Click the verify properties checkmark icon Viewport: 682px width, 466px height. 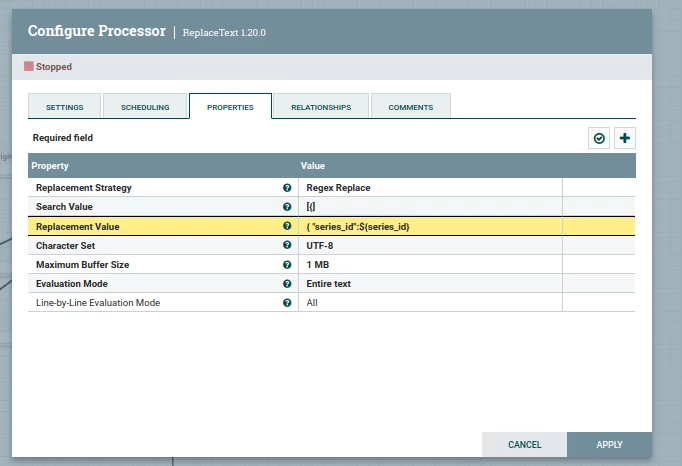click(x=599, y=138)
